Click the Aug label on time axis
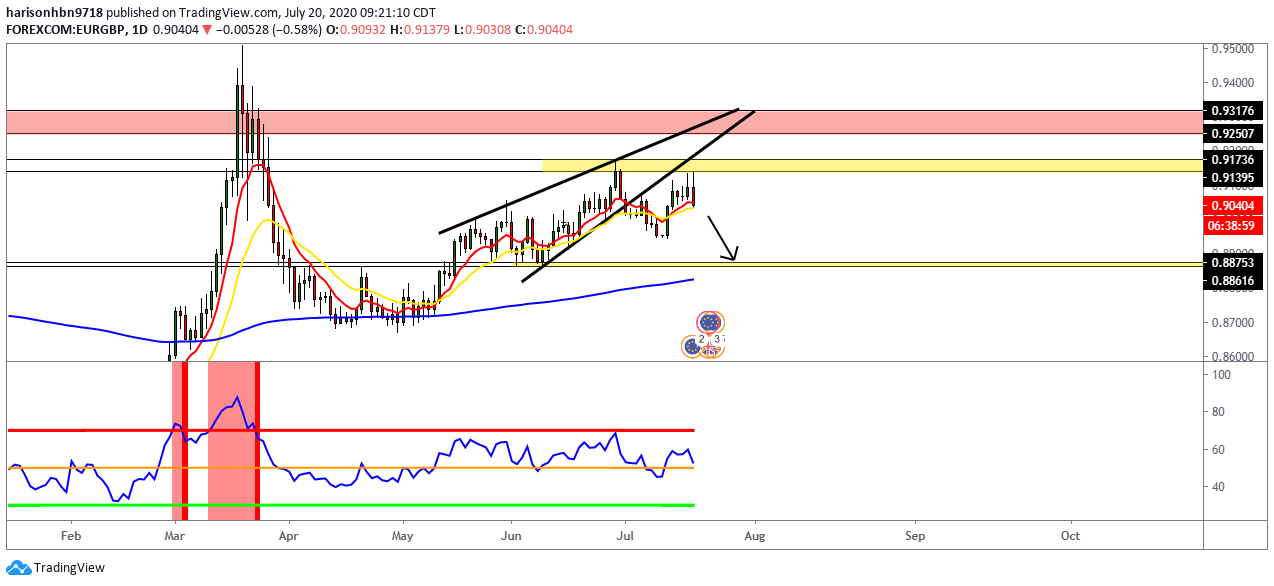 (755, 536)
